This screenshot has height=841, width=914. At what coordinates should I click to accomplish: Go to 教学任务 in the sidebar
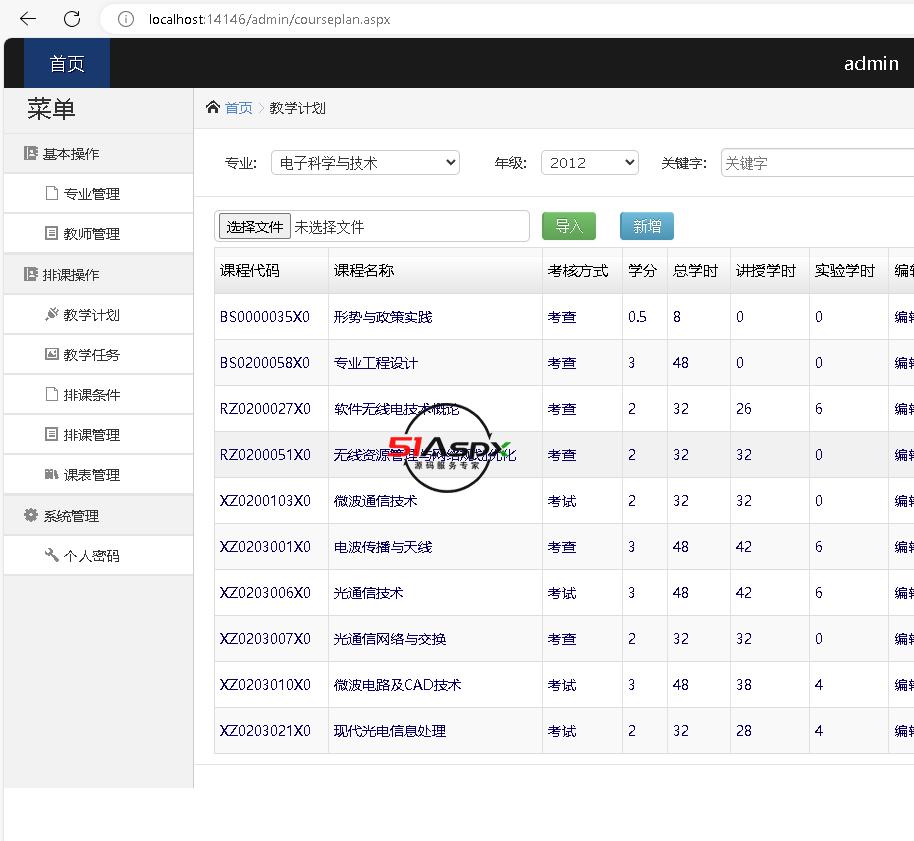[x=91, y=355]
